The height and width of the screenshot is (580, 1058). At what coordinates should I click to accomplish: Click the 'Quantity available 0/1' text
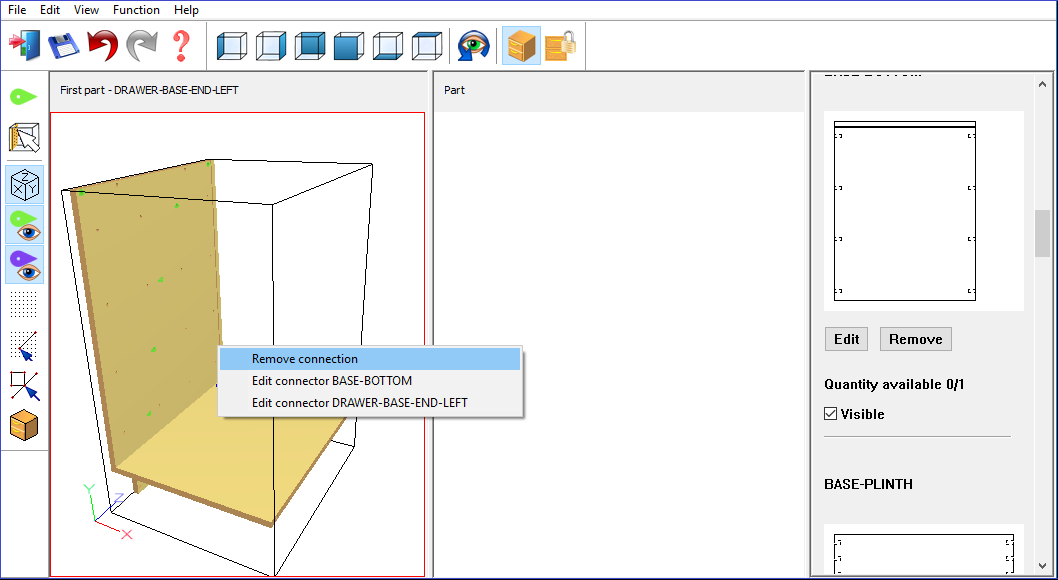pos(894,384)
